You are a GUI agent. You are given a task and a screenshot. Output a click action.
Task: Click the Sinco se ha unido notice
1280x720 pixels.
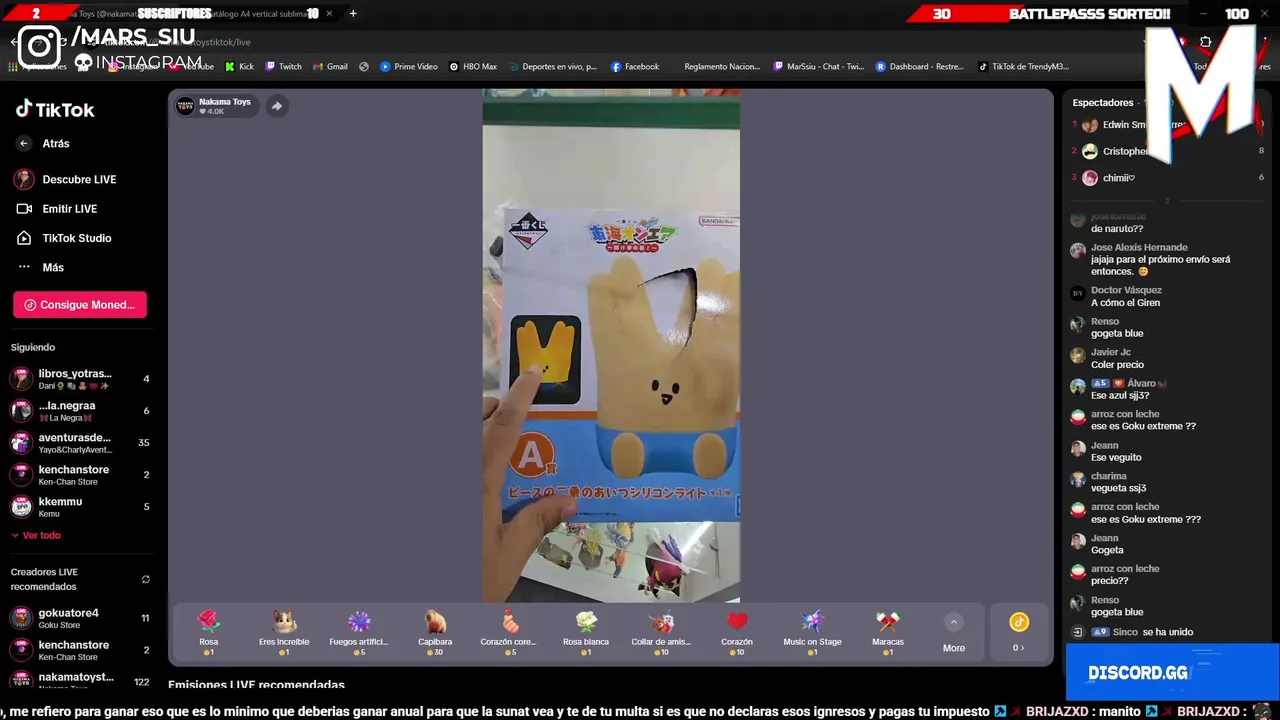click(x=1133, y=632)
